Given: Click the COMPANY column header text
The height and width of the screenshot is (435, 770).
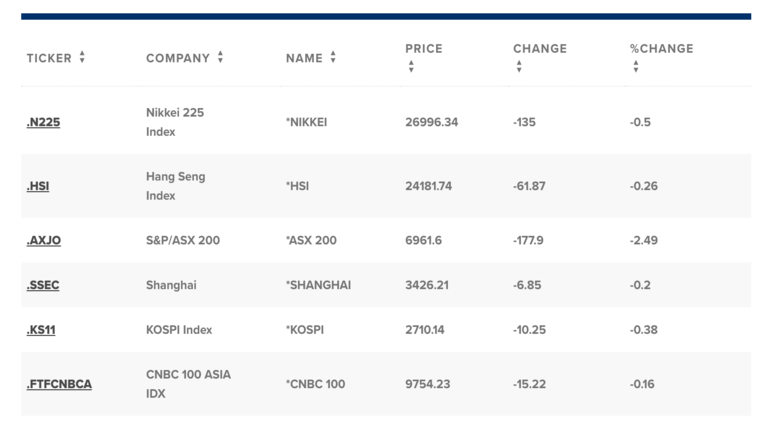Looking at the screenshot, I should coord(177,58).
